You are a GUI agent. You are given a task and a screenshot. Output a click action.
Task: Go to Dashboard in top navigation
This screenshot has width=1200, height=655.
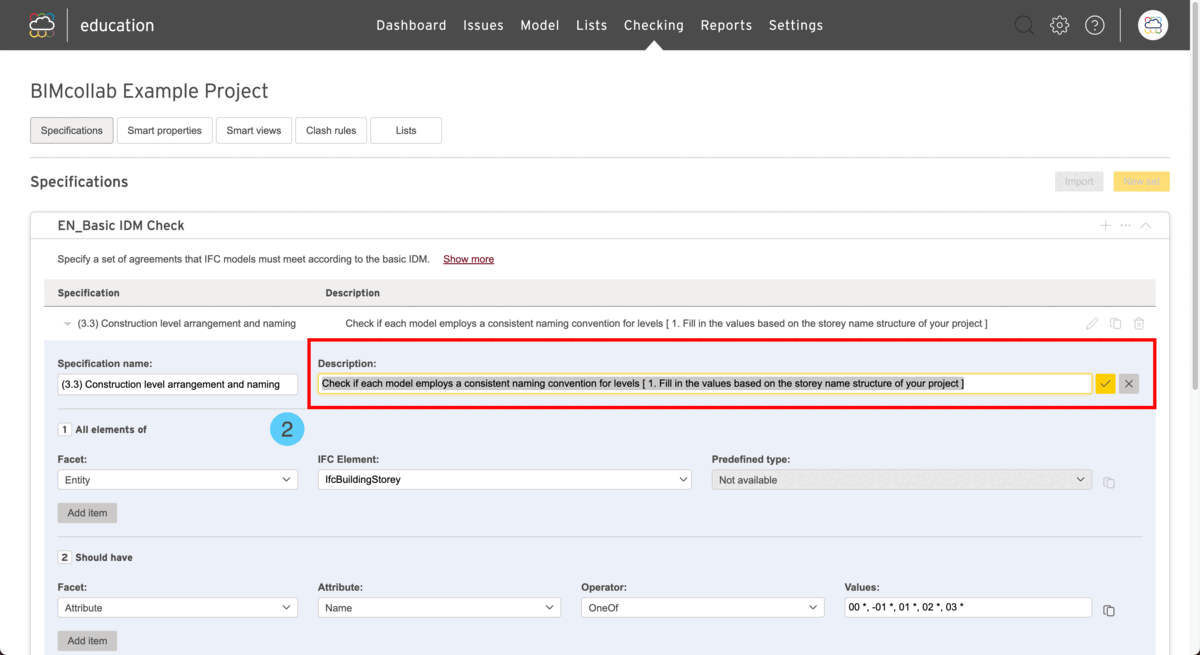[x=411, y=25]
